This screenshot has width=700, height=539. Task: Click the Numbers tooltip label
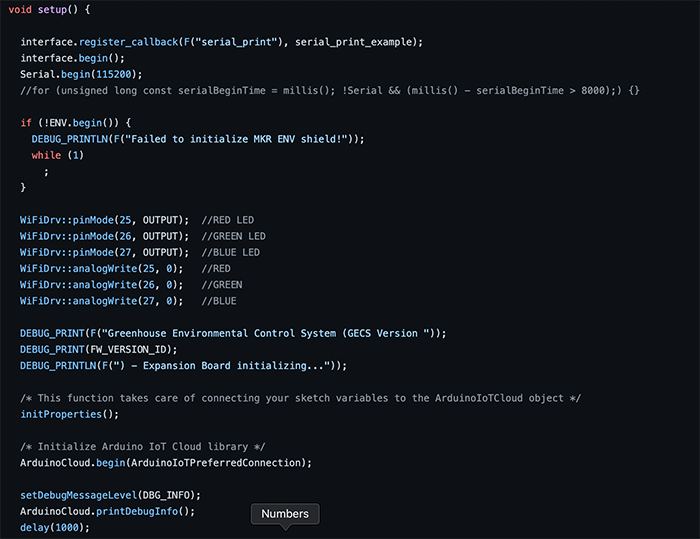tap(285, 514)
